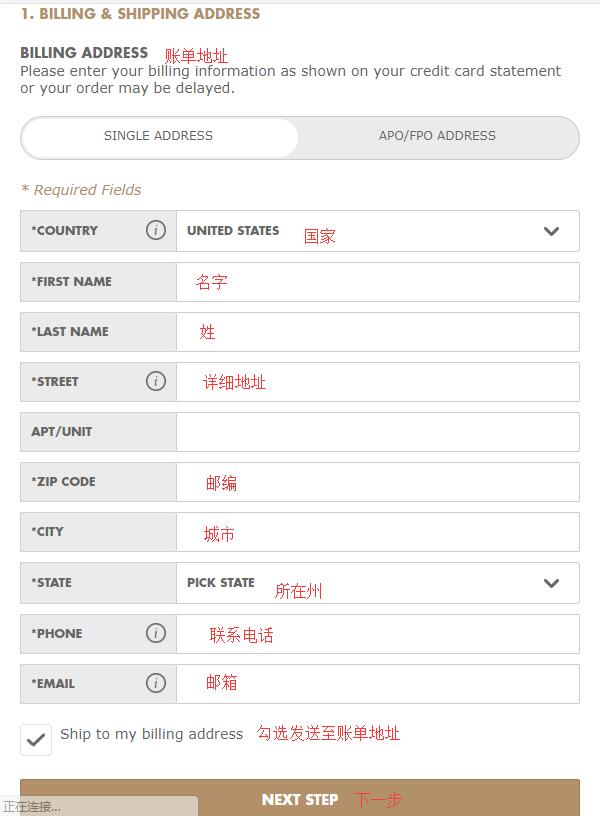Click the chevron arrow on the state selector

(551, 583)
